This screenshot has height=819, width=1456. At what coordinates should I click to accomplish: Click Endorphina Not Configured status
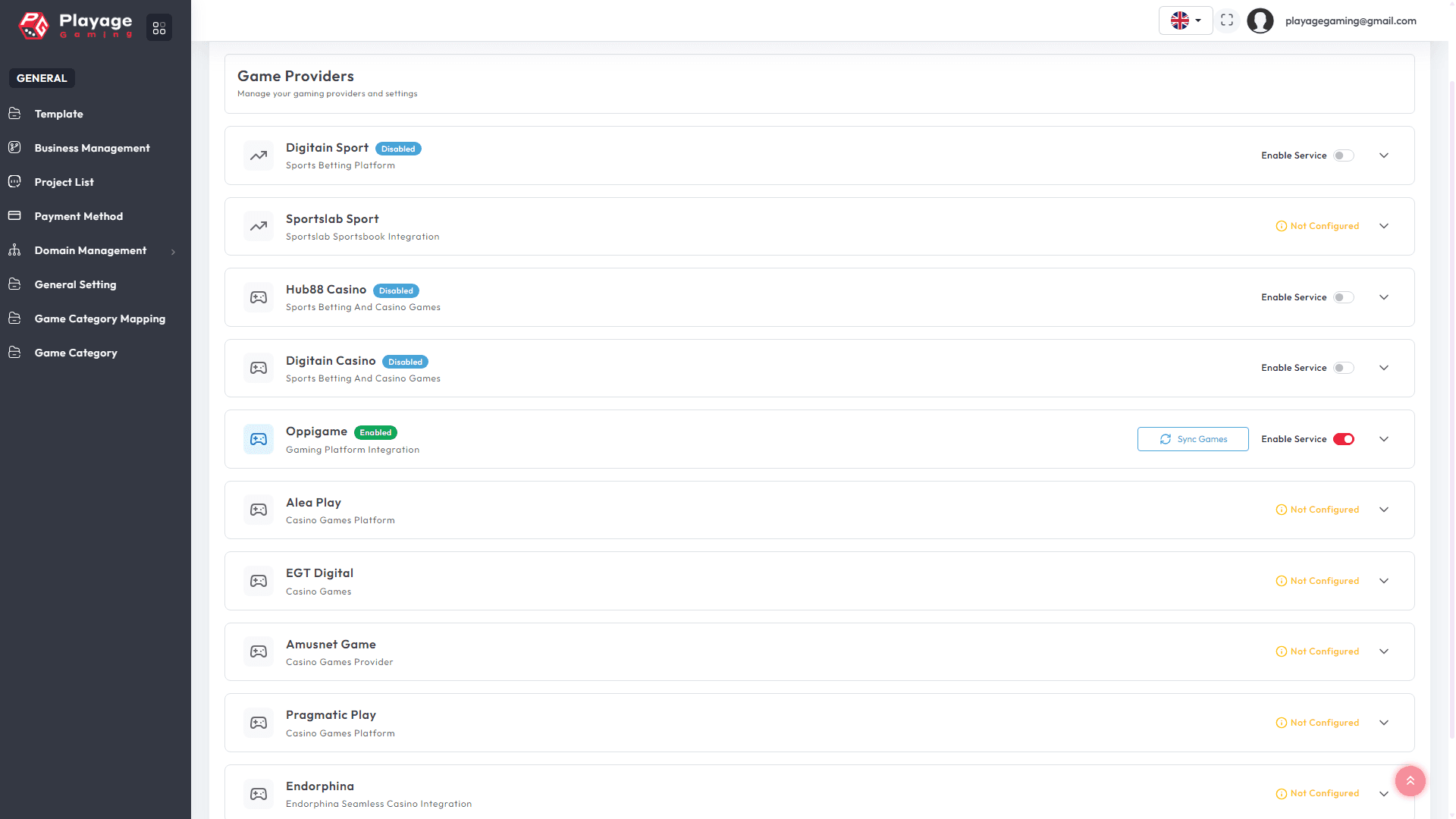[1318, 793]
